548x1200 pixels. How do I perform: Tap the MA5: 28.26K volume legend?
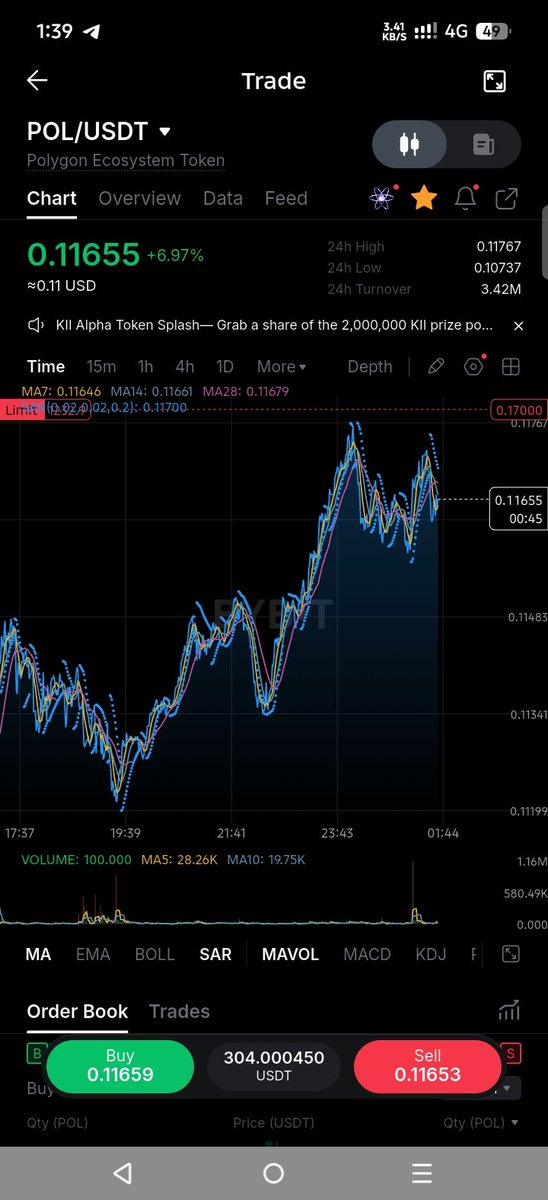click(x=179, y=860)
